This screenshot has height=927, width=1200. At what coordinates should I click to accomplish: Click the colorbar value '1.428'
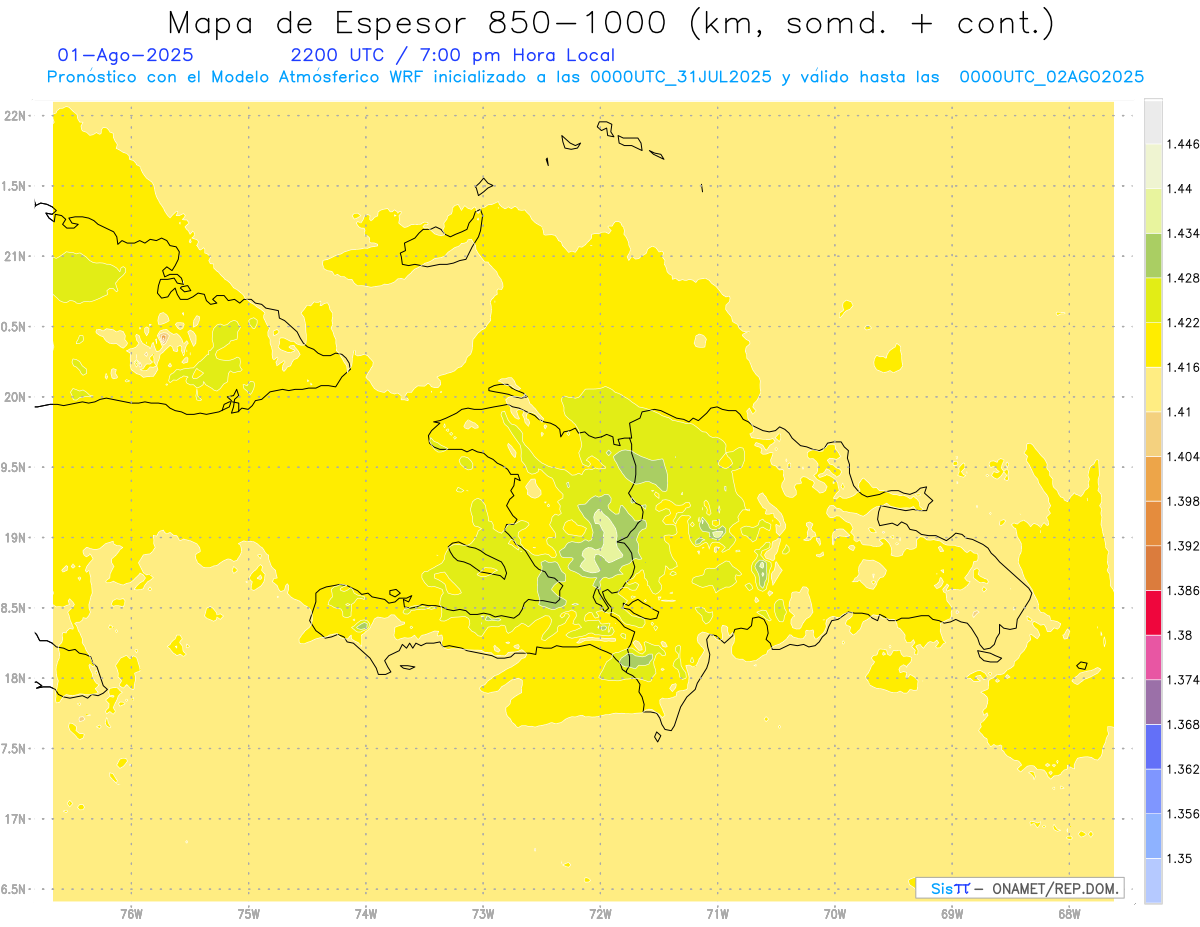(x=1184, y=278)
